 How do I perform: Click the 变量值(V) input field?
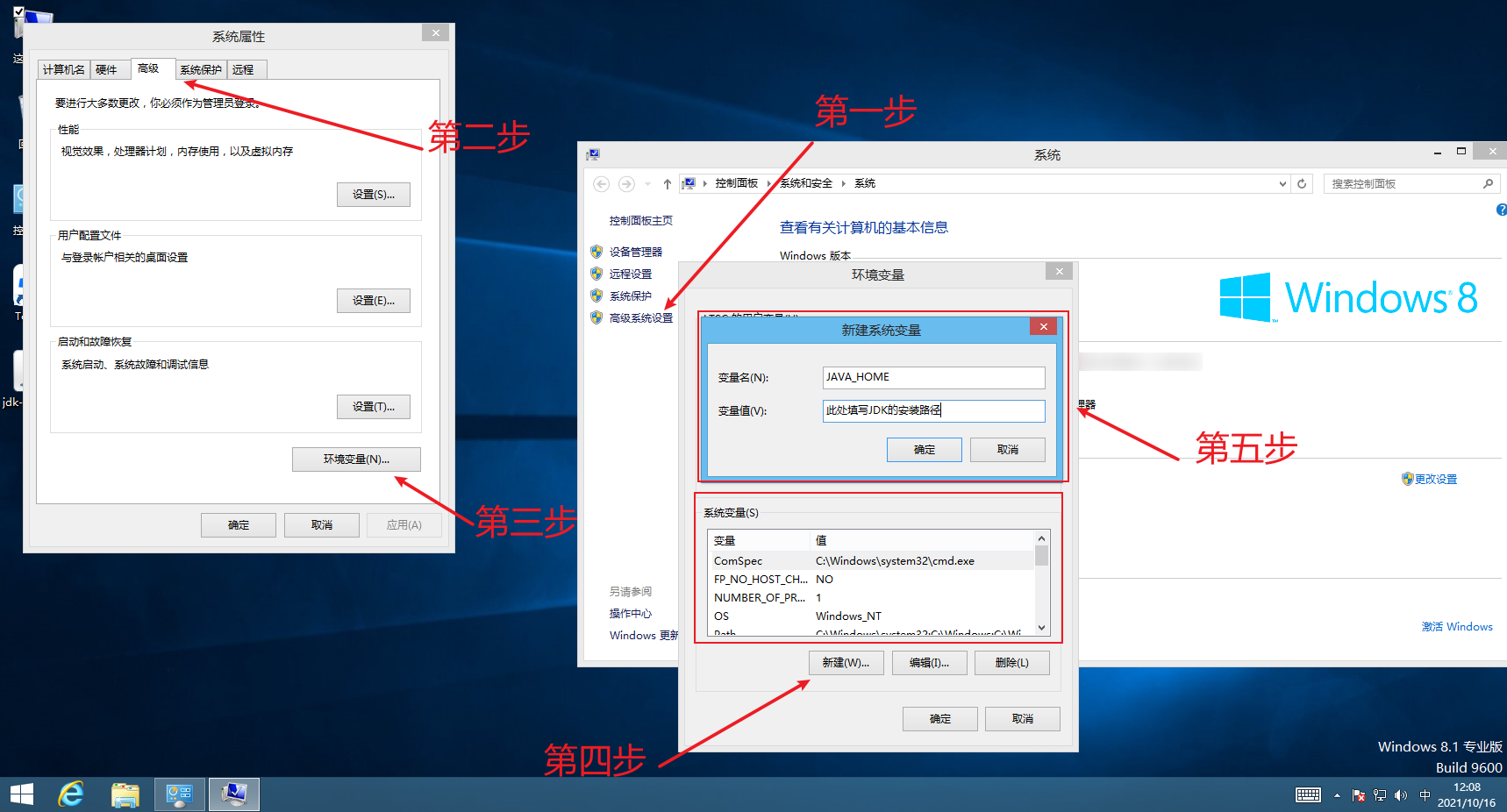coord(933,410)
